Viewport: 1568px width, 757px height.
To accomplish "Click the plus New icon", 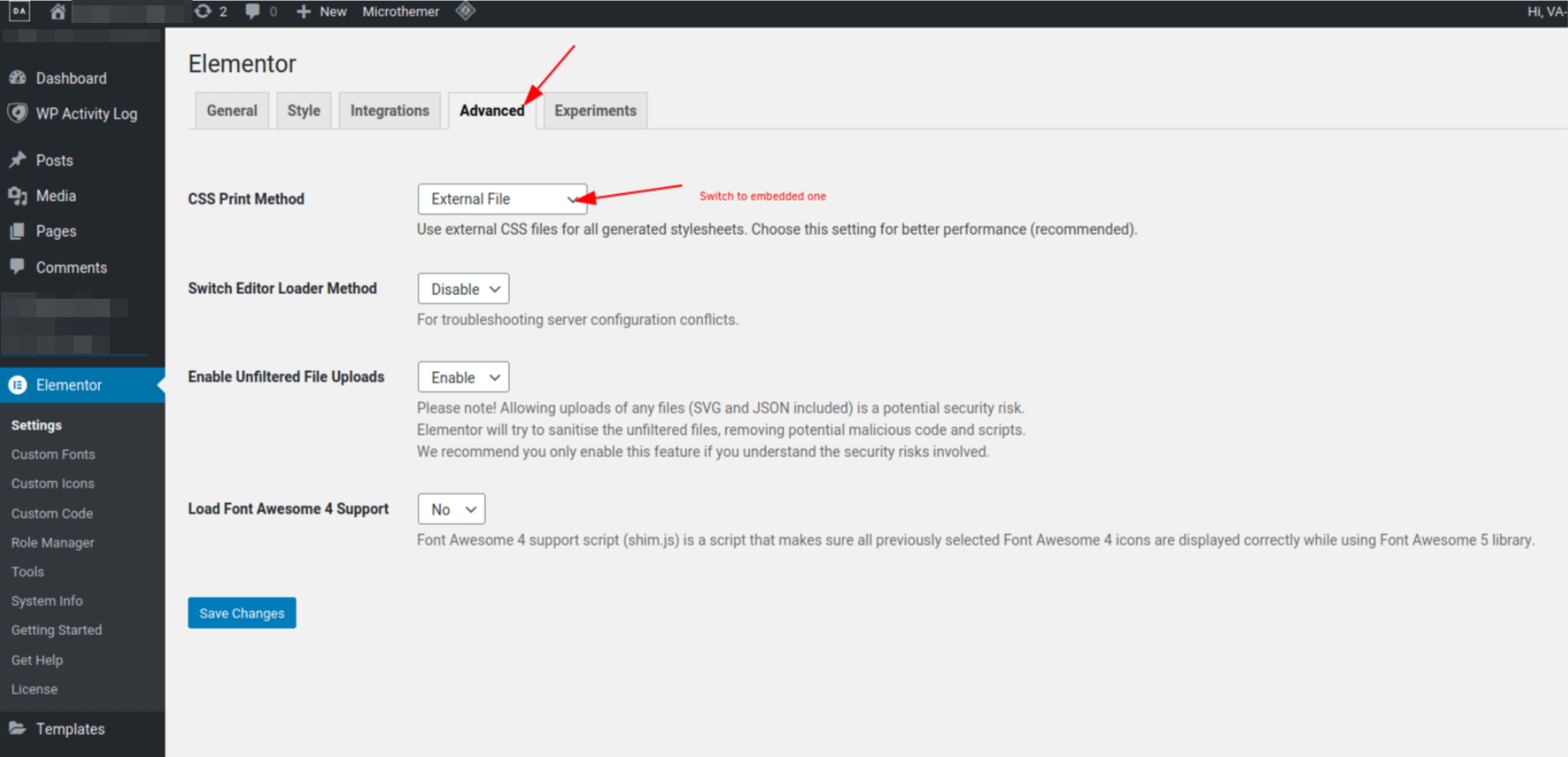I will [x=304, y=11].
